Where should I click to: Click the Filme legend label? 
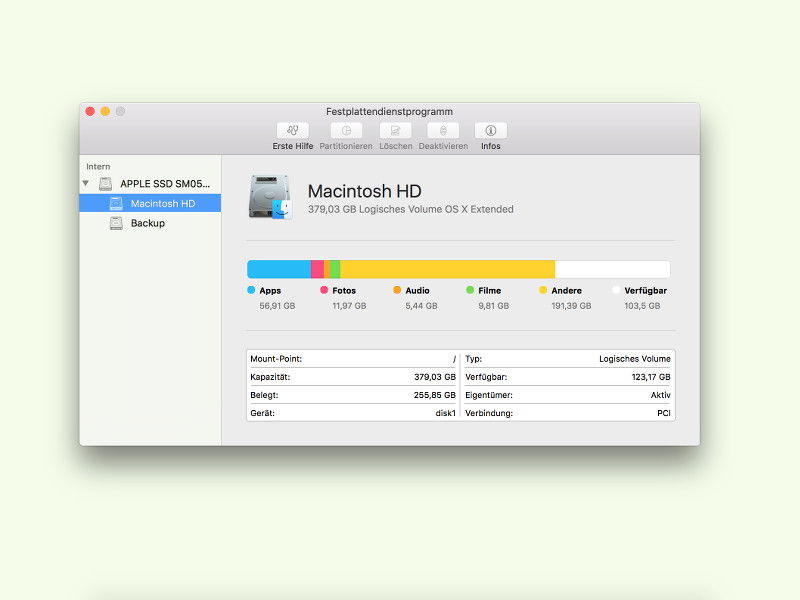(489, 290)
